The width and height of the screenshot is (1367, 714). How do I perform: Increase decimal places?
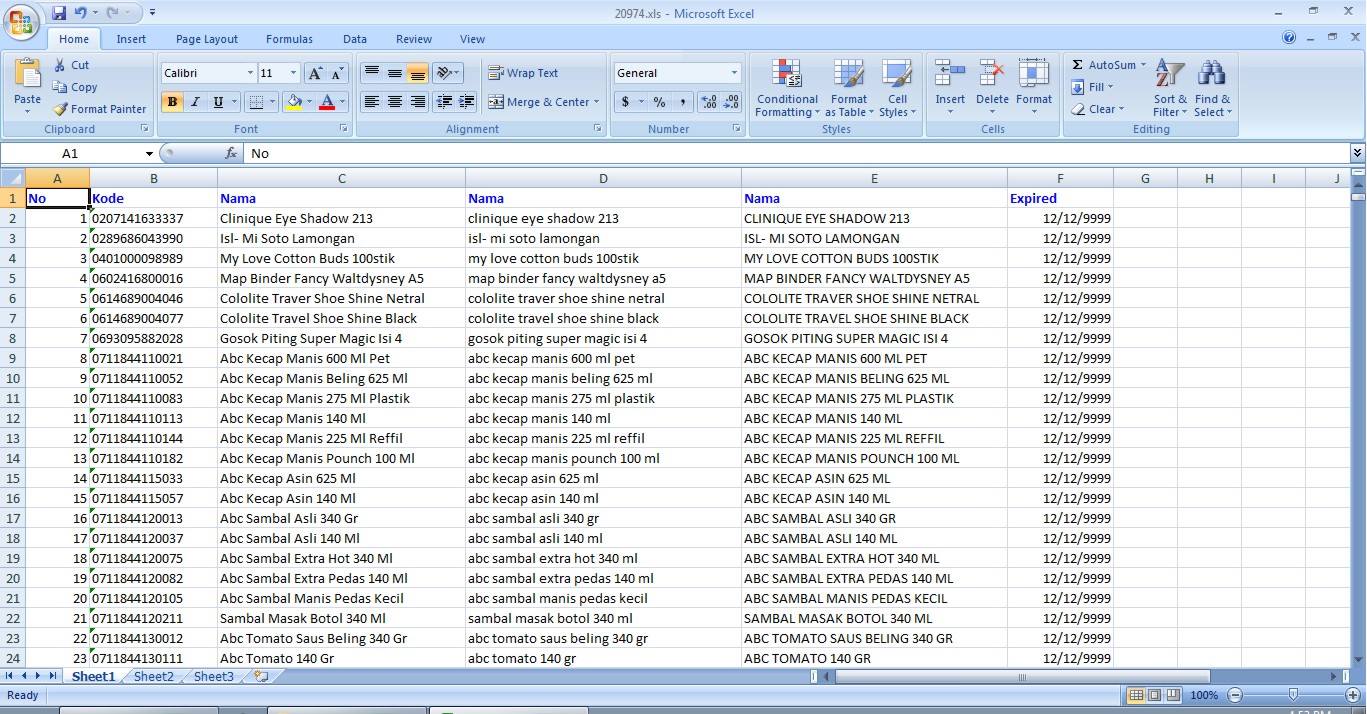pyautogui.click(x=709, y=102)
